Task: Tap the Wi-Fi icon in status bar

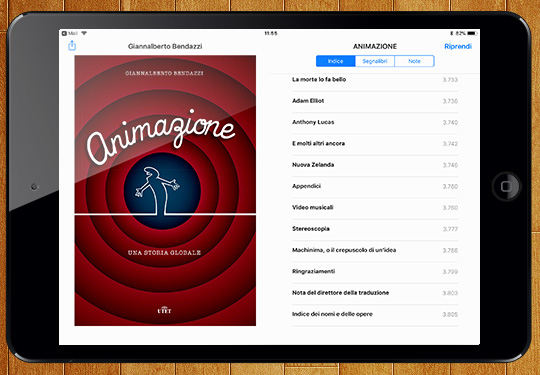Action: coord(84,33)
